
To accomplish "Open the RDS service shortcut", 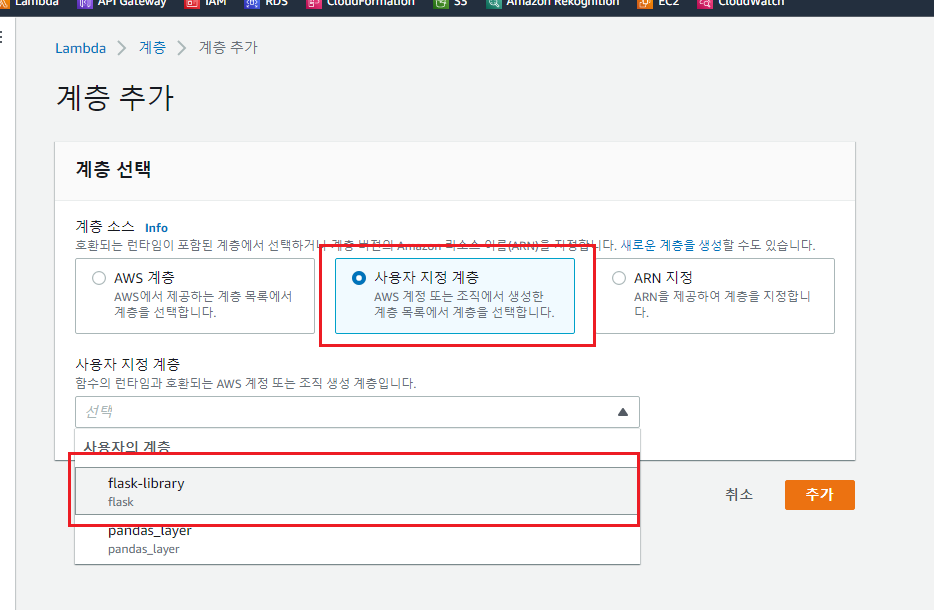I will click(266, 3).
